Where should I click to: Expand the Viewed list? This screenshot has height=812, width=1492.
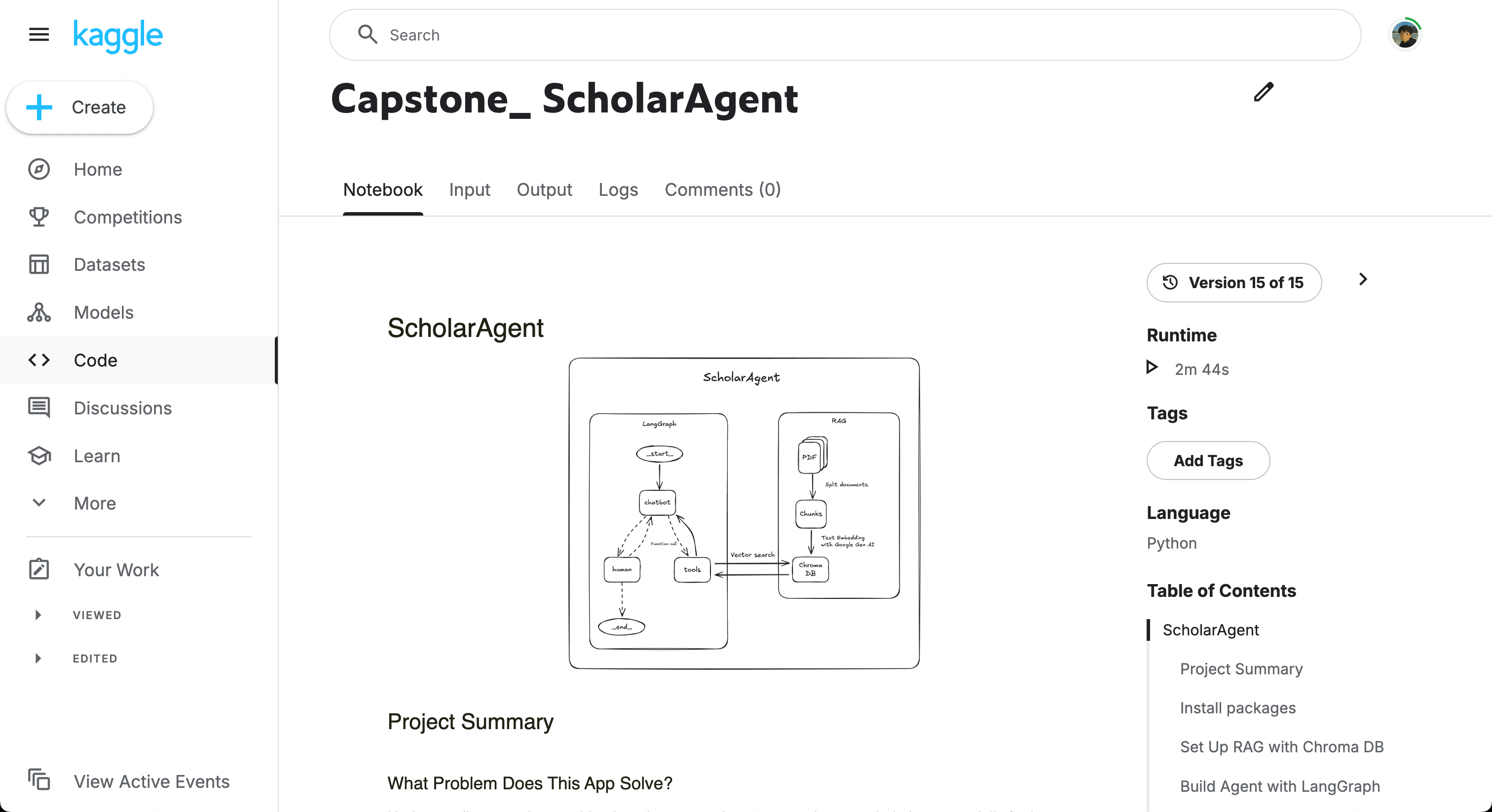tap(38, 615)
